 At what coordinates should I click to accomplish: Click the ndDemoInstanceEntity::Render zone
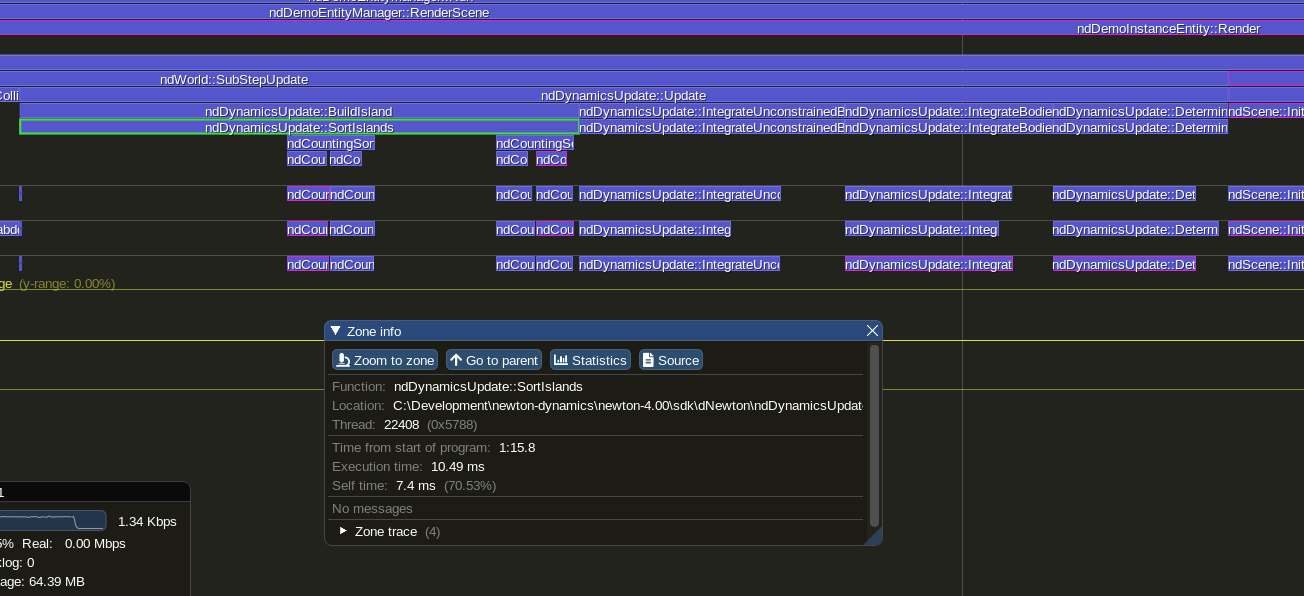1168,29
